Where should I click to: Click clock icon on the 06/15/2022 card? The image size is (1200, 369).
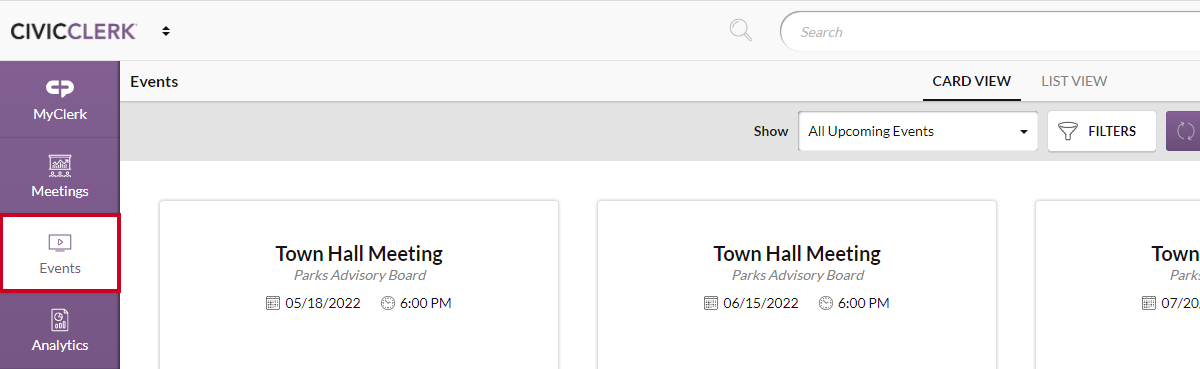pyautogui.click(x=826, y=303)
